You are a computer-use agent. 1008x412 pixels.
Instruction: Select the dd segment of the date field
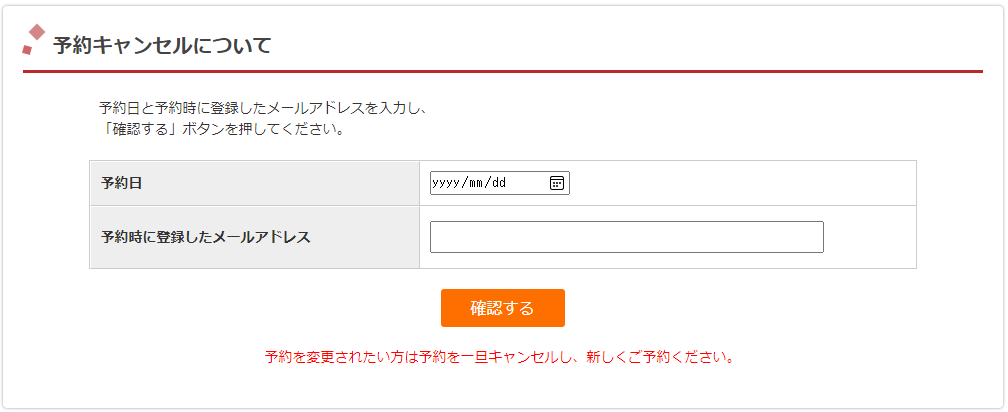(499, 183)
